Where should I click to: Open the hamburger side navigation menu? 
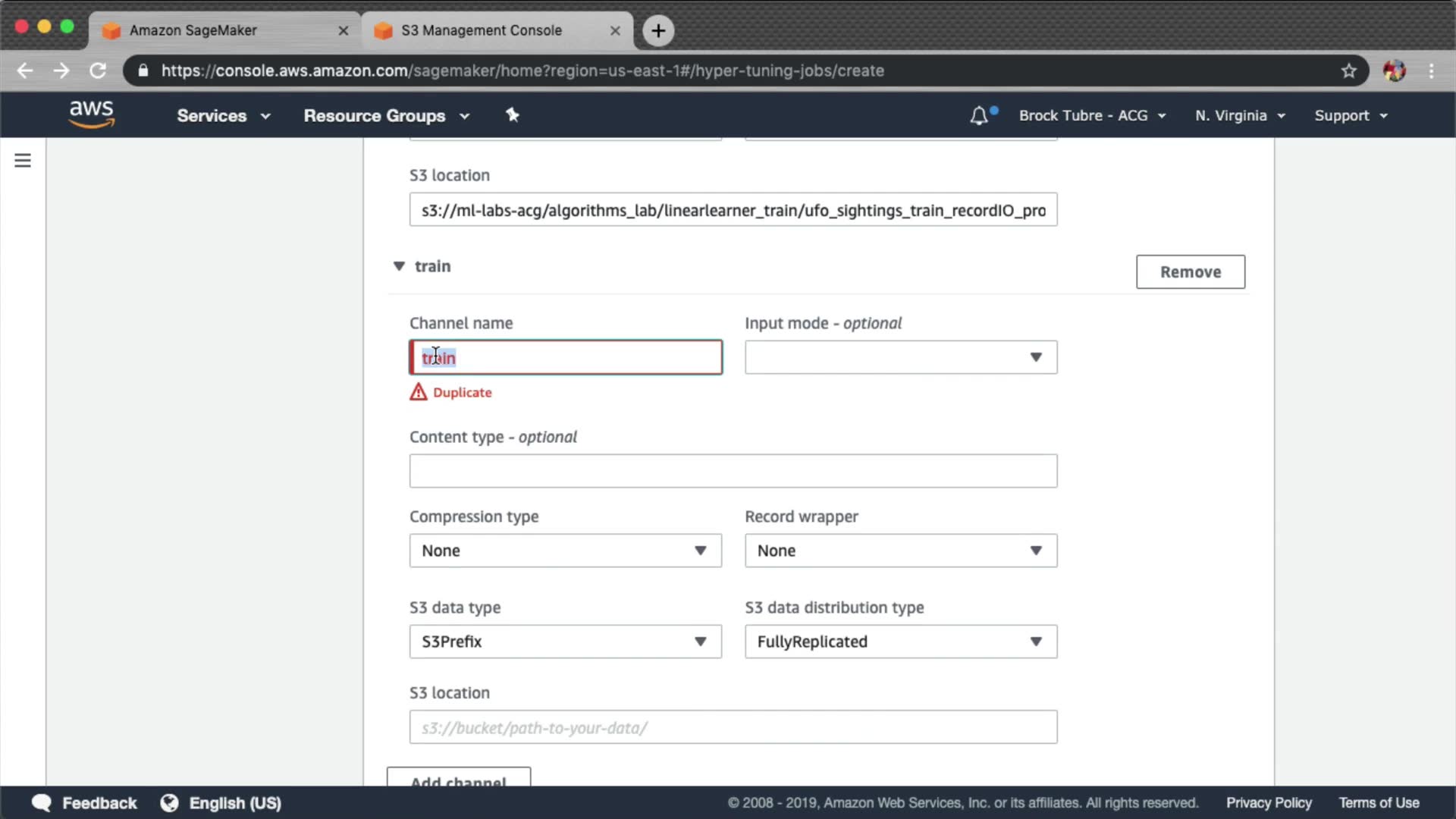point(23,161)
